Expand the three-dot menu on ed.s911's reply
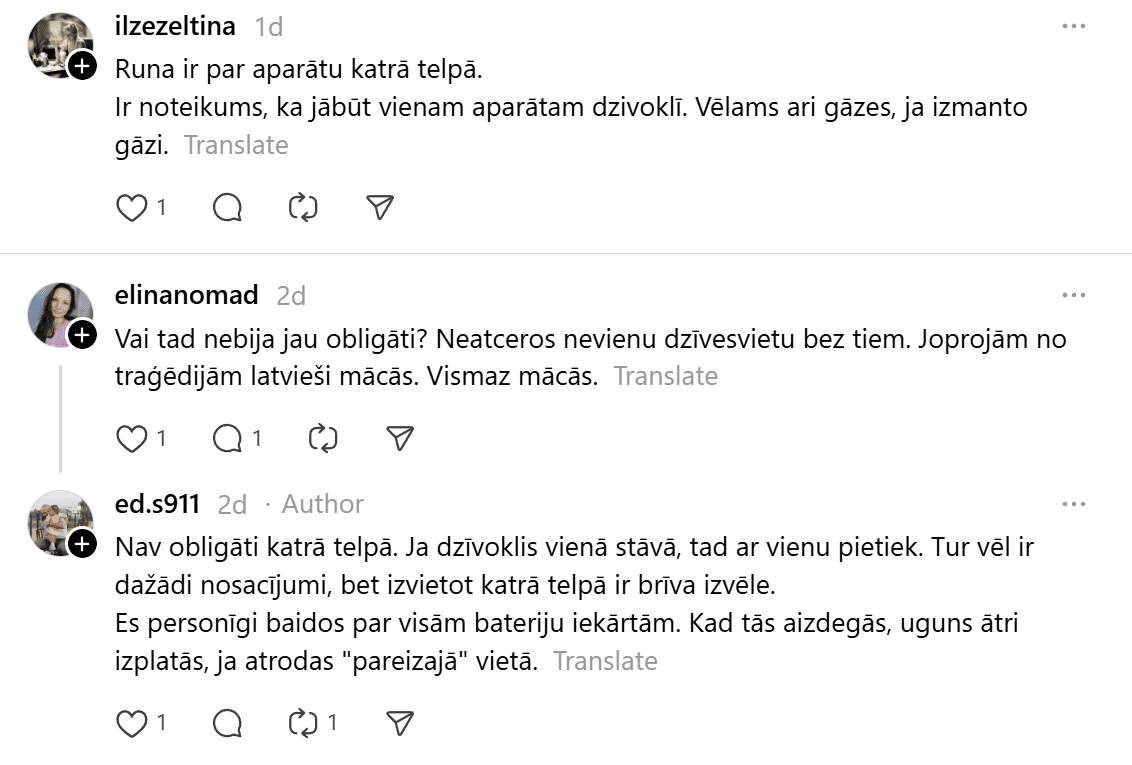Screen dimensions: 1132x765 1073,504
